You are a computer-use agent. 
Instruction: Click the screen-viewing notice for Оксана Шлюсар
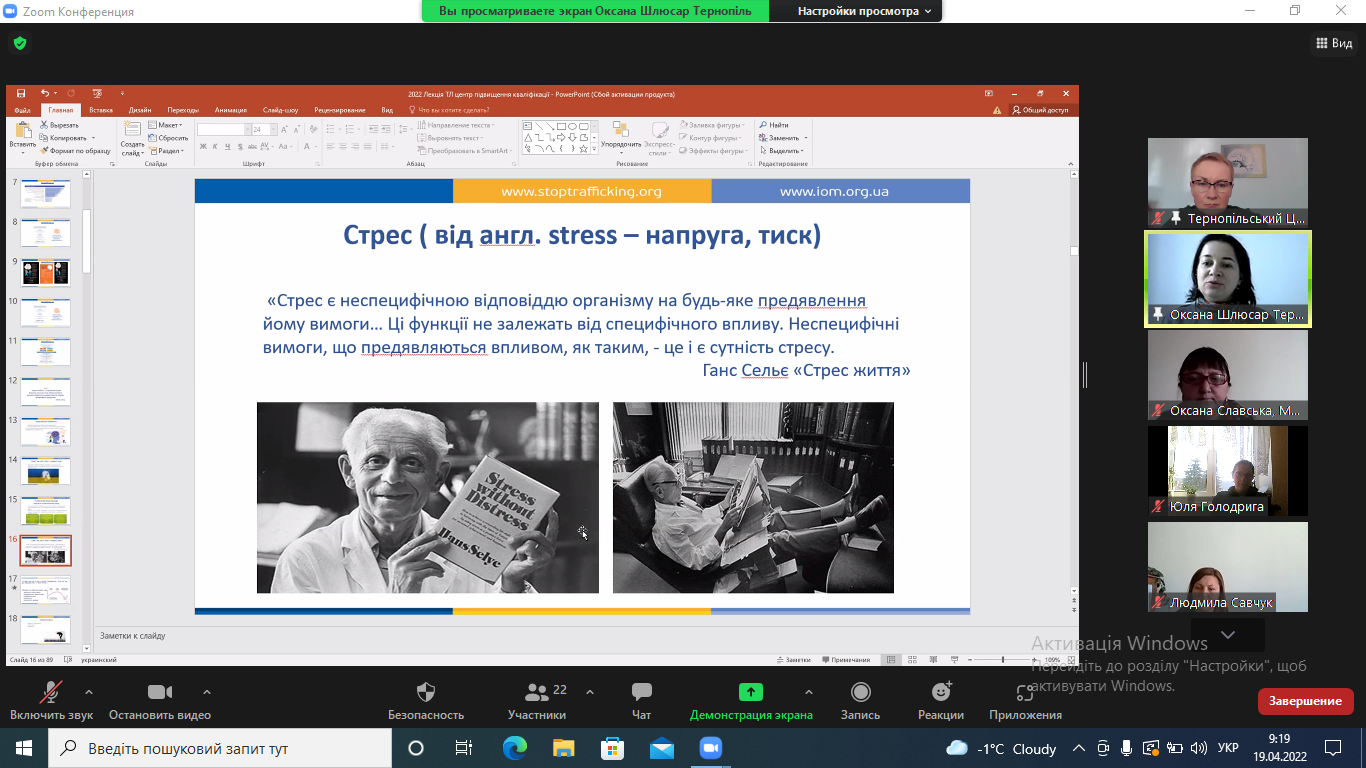[596, 11]
